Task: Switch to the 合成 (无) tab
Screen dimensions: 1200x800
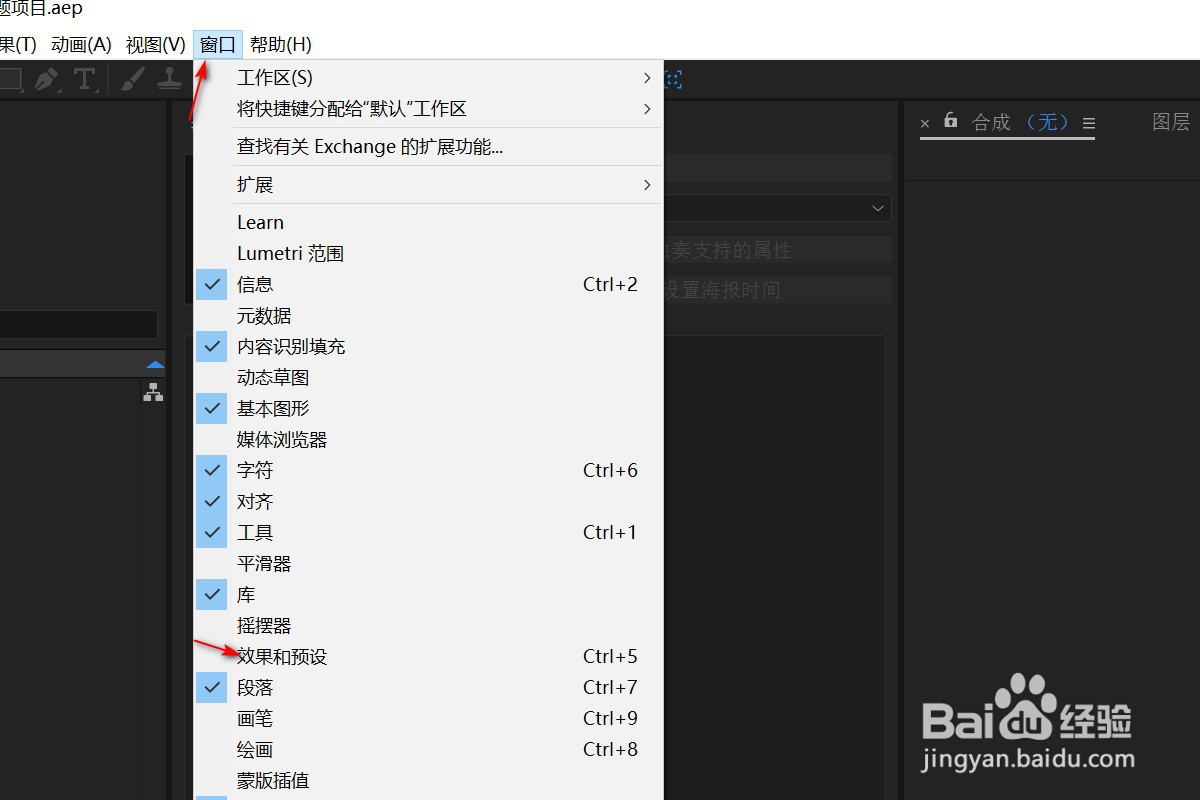Action: pyautogui.click(x=1021, y=122)
